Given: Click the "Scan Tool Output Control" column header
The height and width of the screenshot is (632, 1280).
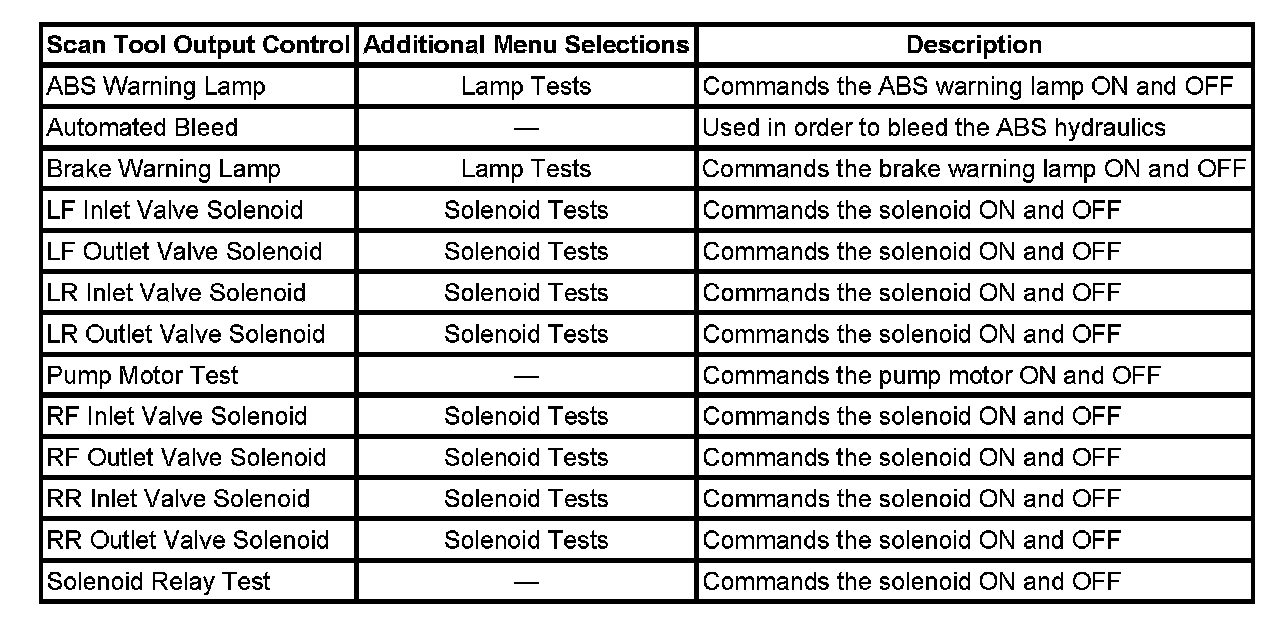Looking at the screenshot, I should [198, 45].
